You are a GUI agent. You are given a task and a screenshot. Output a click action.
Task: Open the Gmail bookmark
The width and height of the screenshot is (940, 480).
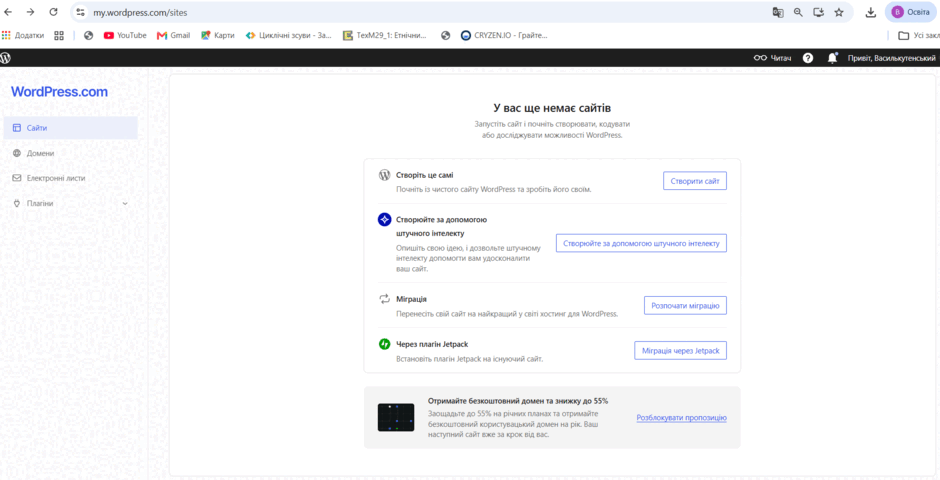pos(173,35)
